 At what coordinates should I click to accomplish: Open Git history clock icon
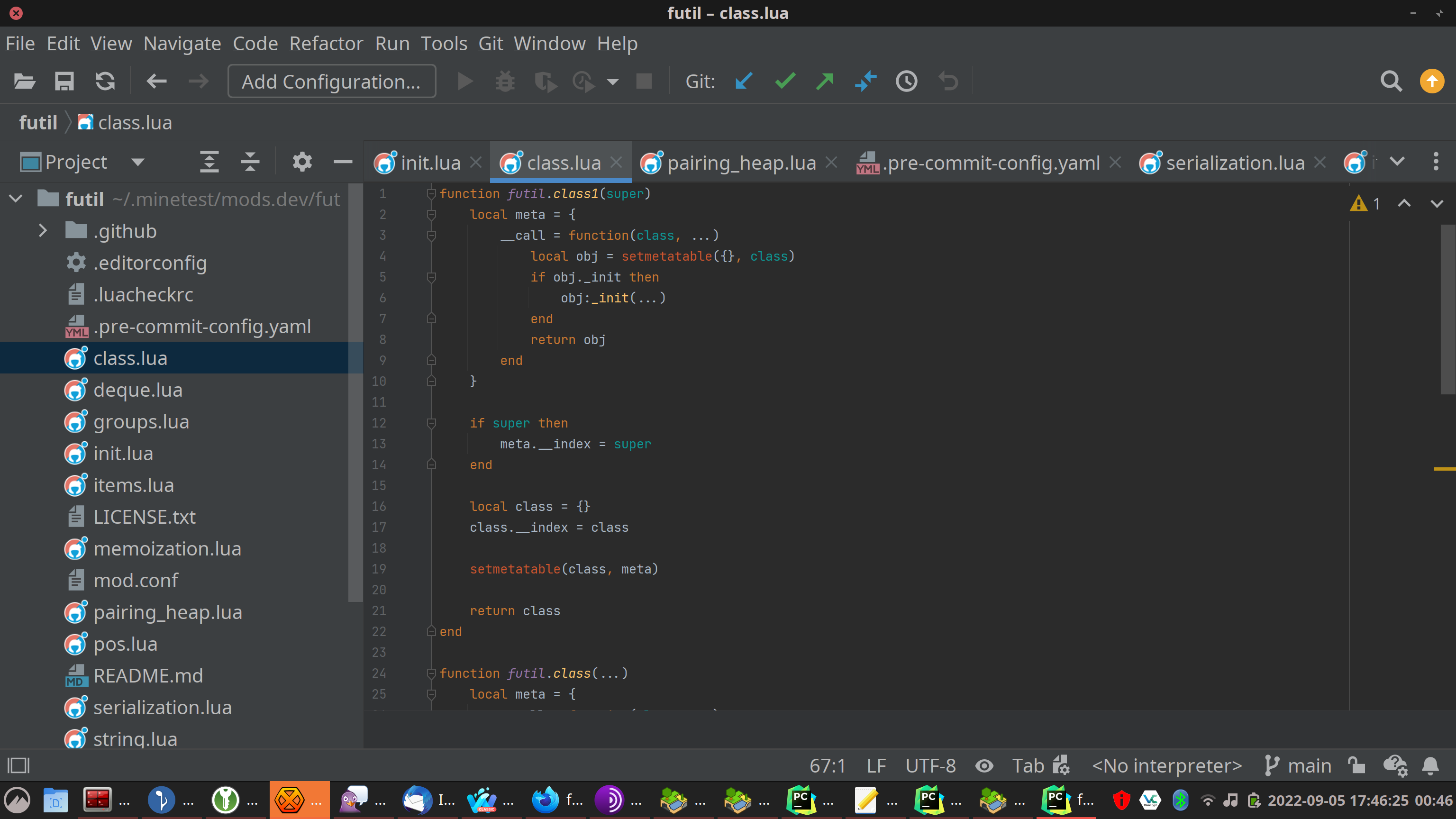tap(906, 82)
